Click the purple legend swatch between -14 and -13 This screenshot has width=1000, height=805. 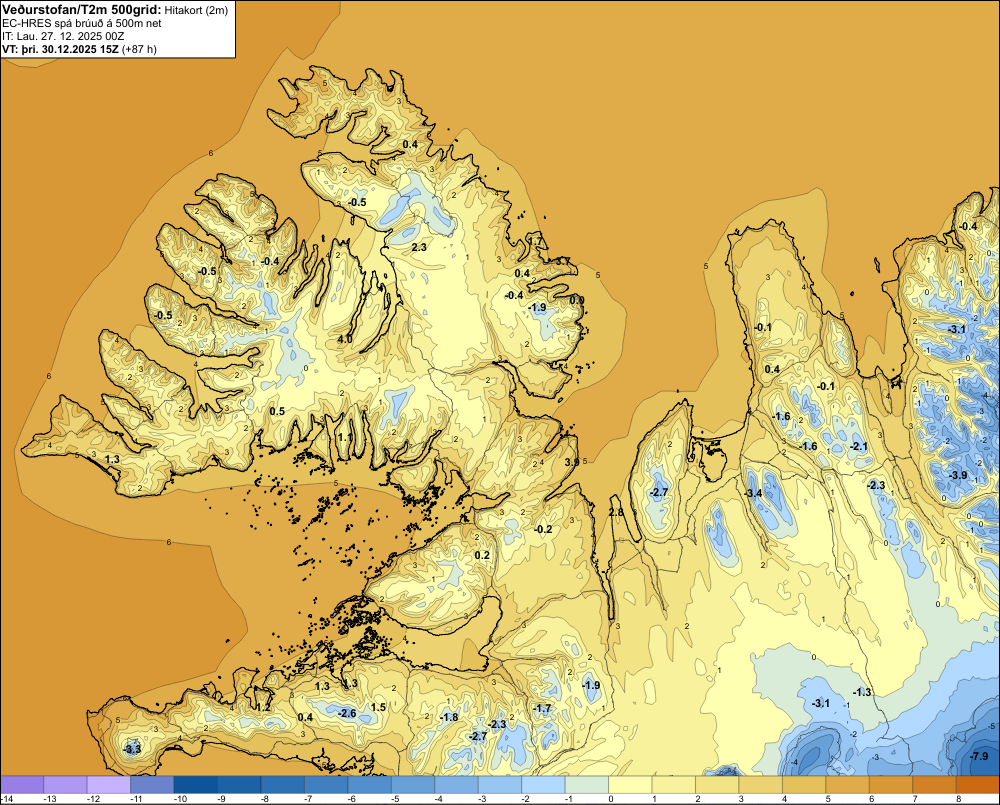point(22,785)
